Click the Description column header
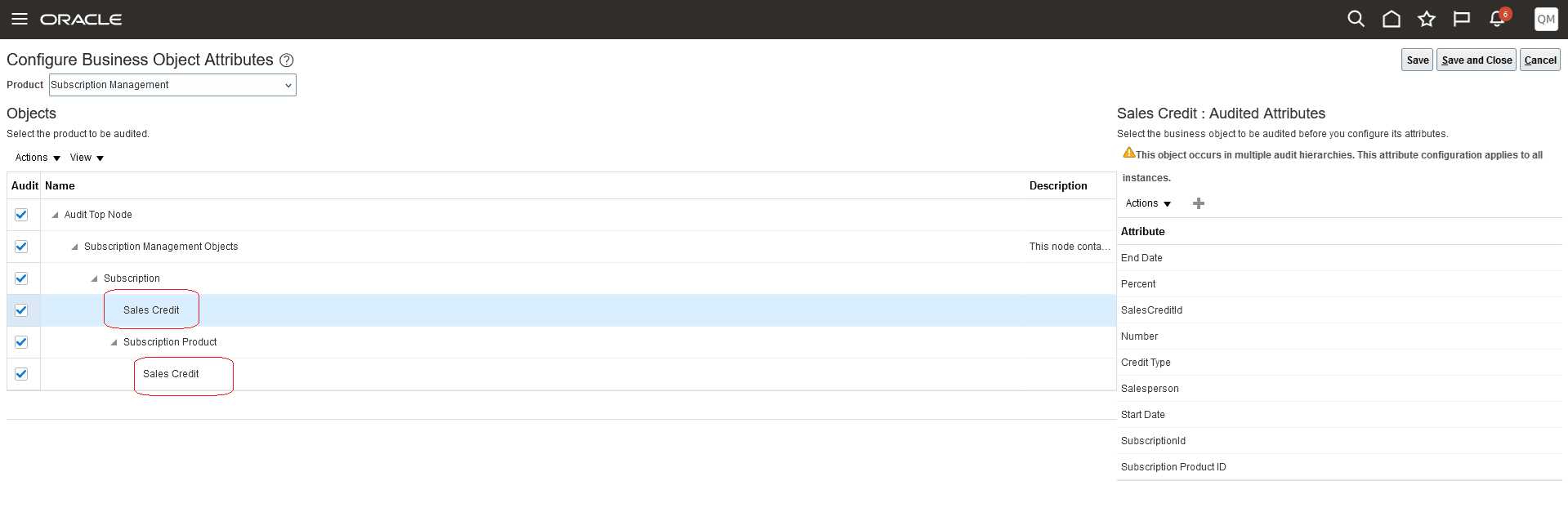This screenshot has width=1568, height=530. (x=1058, y=186)
